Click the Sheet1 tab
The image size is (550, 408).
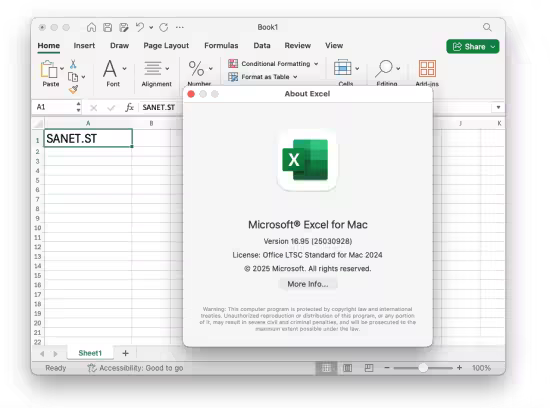pyautogui.click(x=90, y=353)
